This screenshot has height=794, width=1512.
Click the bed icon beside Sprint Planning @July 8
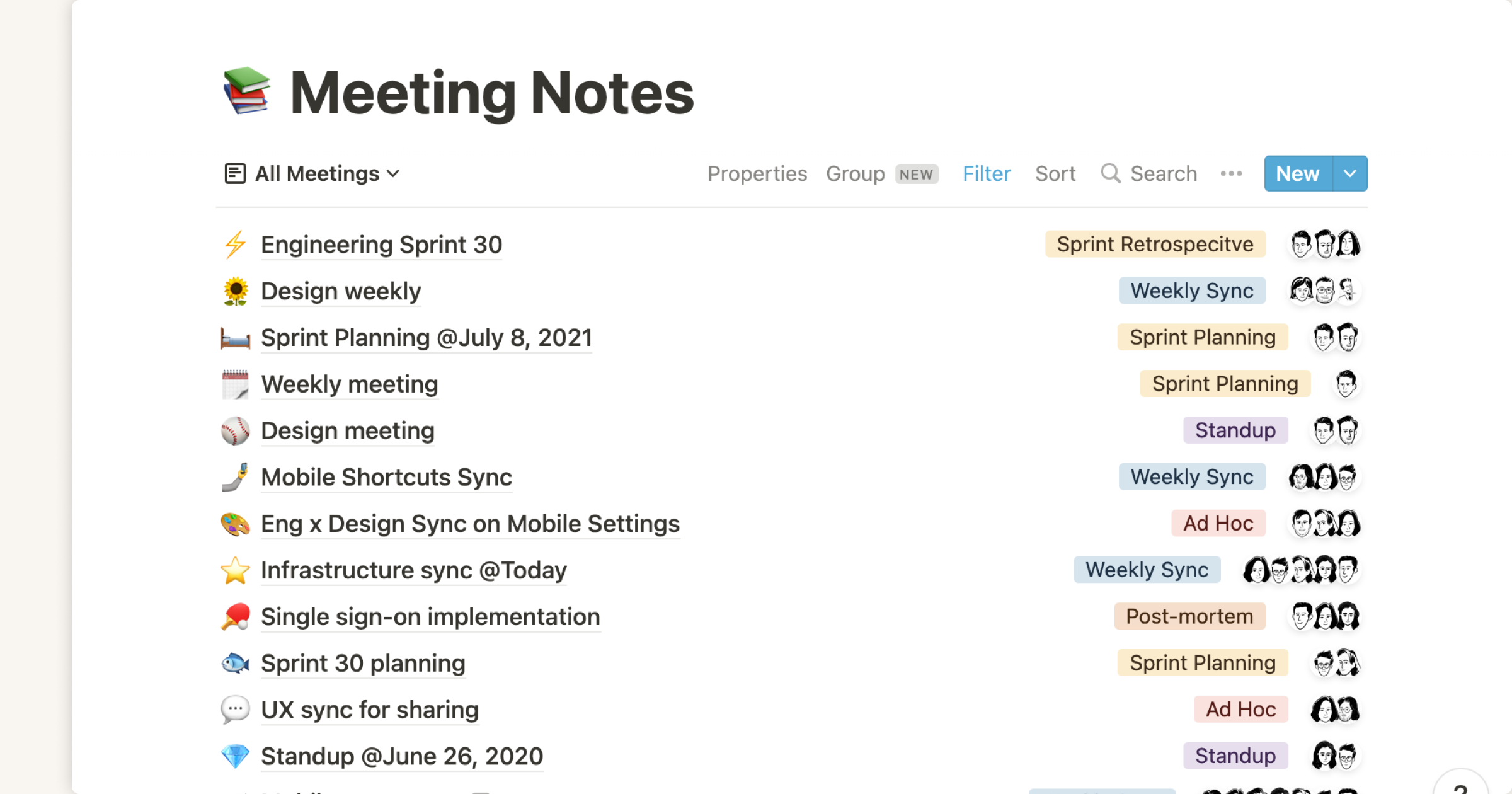(236, 338)
